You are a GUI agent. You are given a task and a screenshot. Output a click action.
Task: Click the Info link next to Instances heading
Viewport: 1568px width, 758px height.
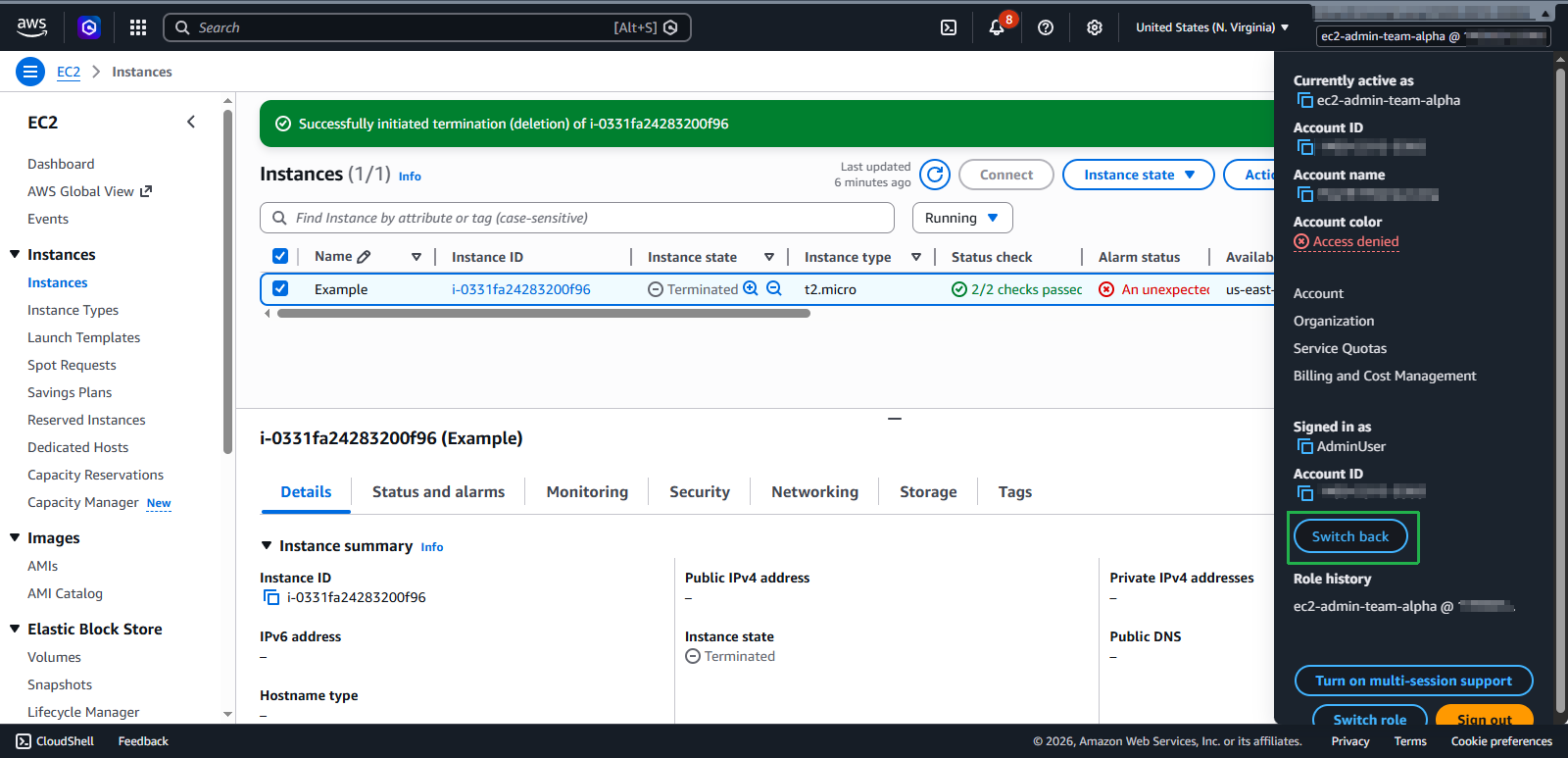click(410, 177)
